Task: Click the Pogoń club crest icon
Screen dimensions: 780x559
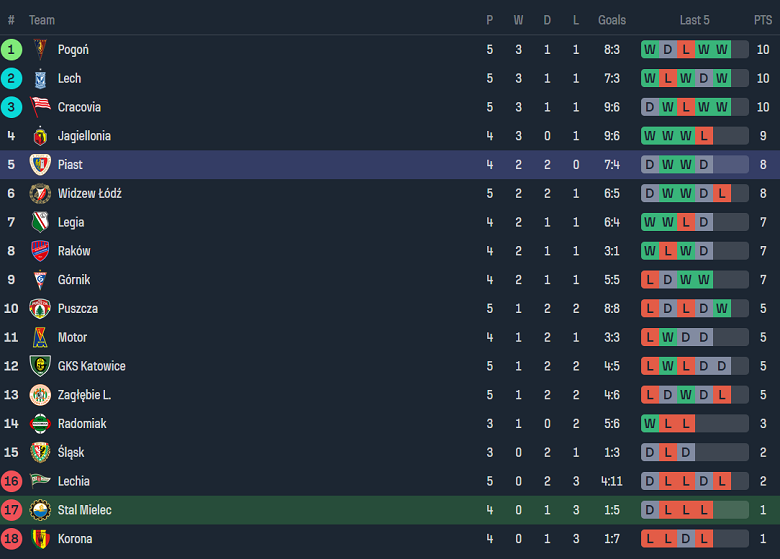Action: coord(40,49)
